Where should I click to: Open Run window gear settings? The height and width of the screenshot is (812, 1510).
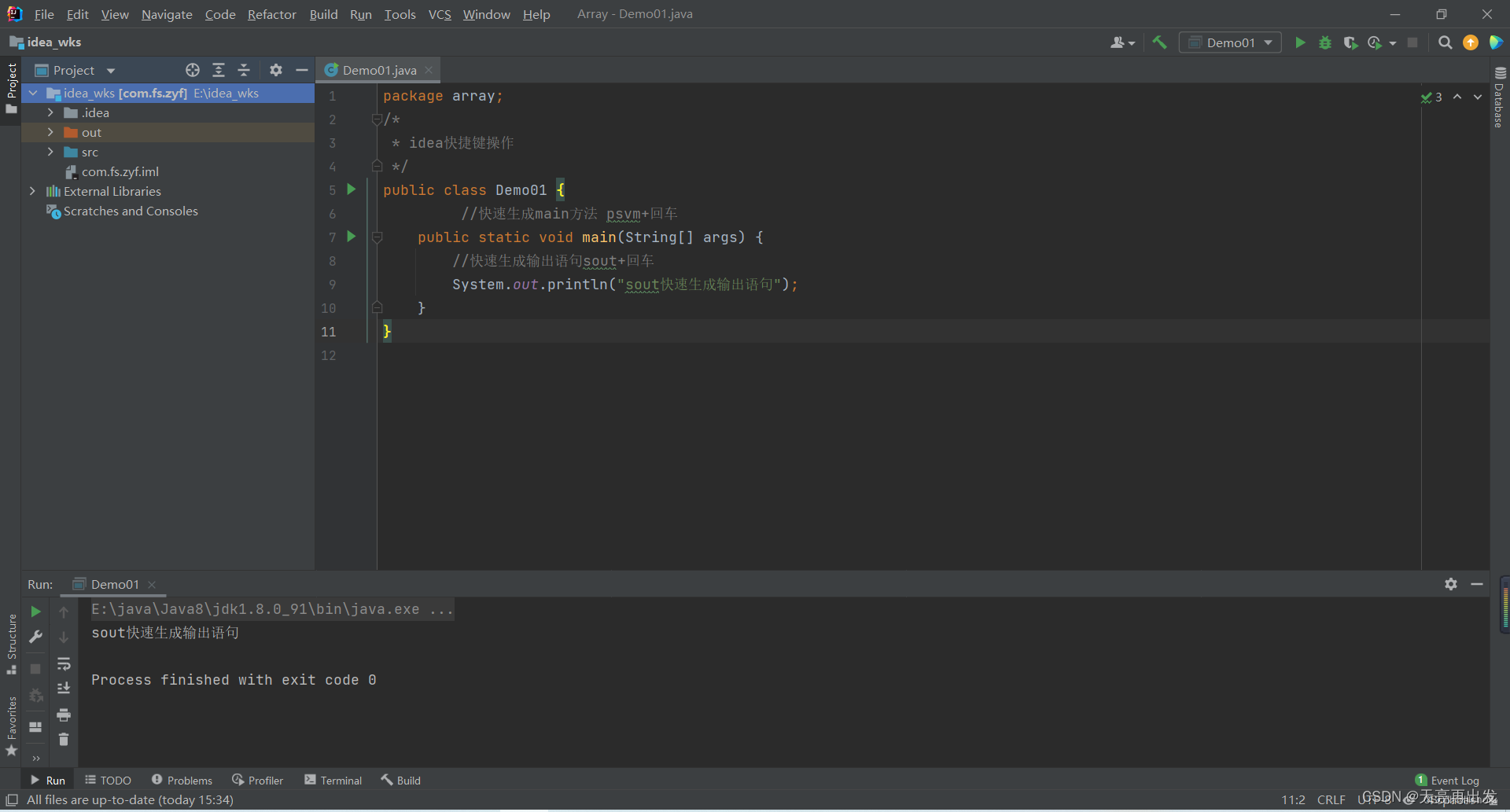click(x=1451, y=584)
